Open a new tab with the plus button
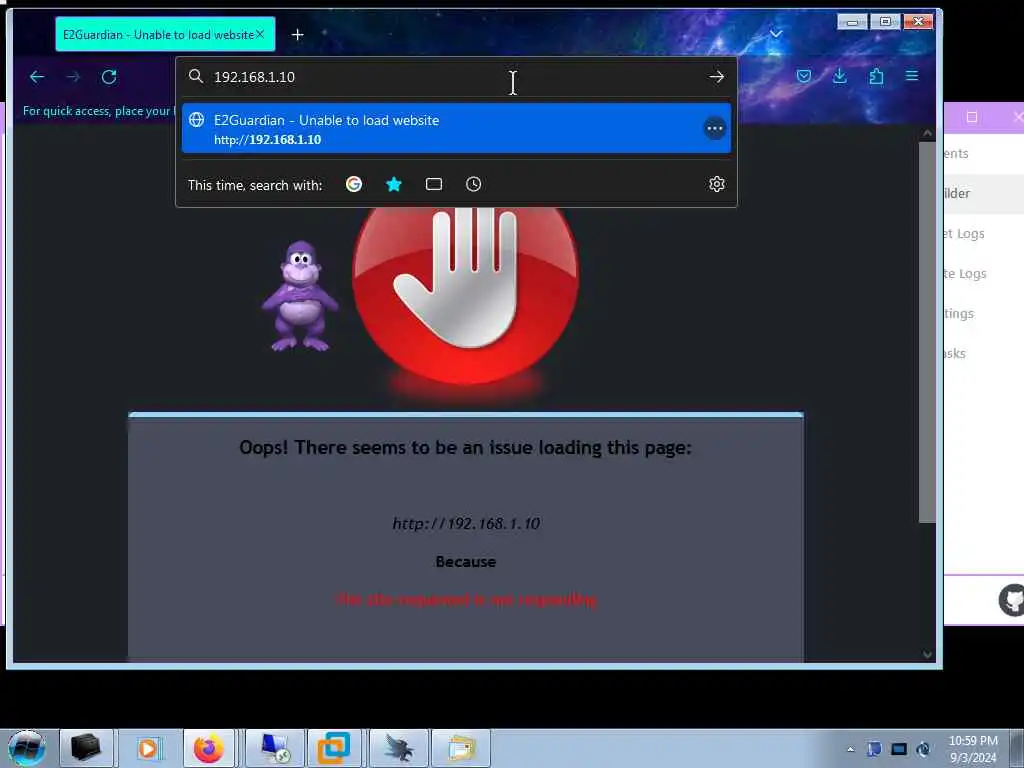Screen dimensions: 1024x768 (298, 35)
